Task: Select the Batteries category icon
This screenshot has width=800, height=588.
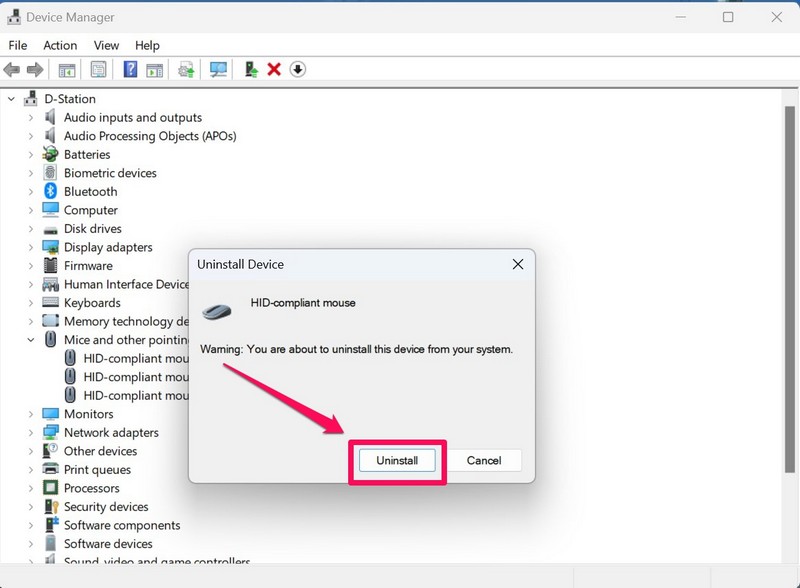Action: (x=51, y=154)
